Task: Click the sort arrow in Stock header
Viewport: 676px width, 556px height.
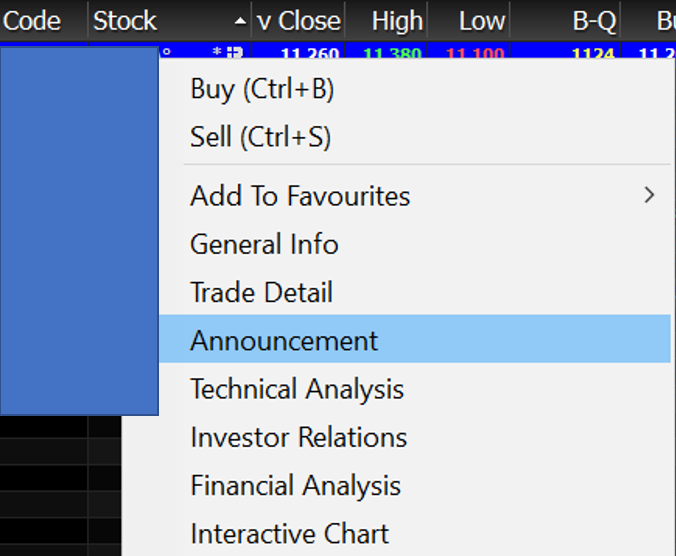Action: click(239, 21)
